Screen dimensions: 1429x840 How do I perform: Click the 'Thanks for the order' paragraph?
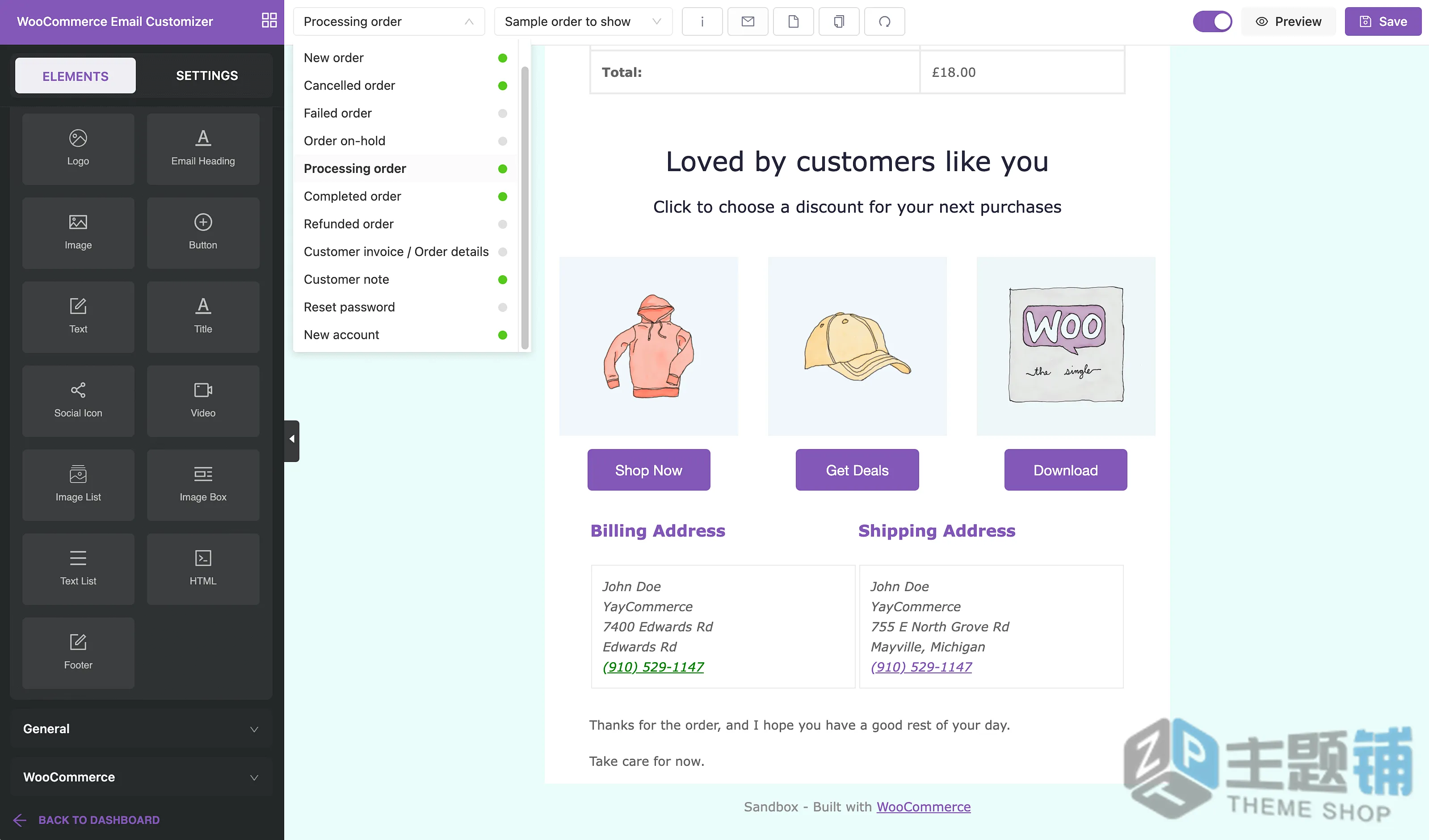pos(799,725)
